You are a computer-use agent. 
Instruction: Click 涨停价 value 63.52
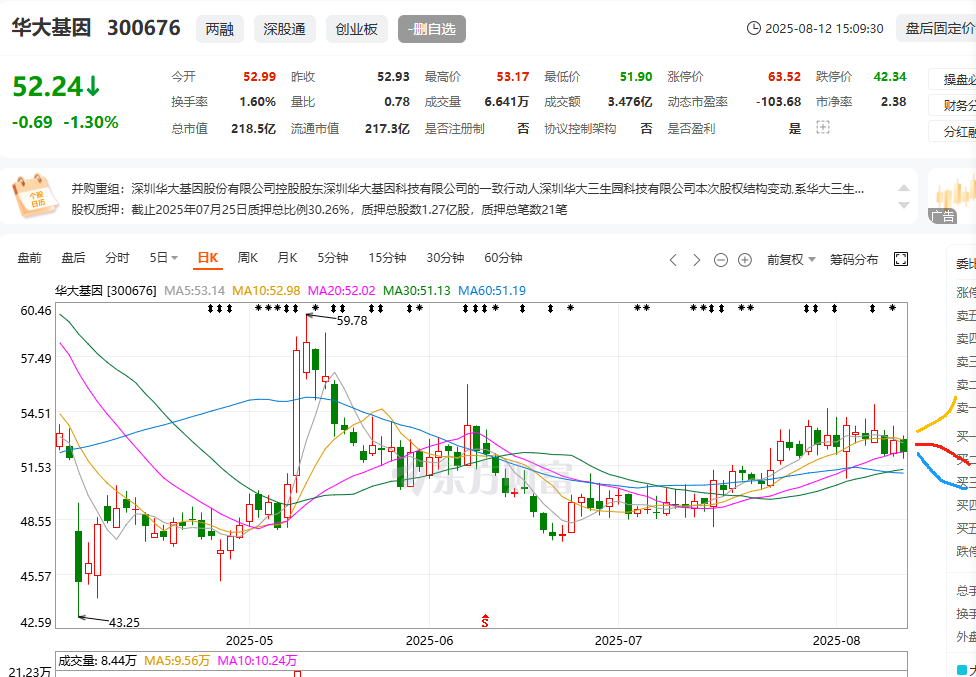[x=784, y=77]
